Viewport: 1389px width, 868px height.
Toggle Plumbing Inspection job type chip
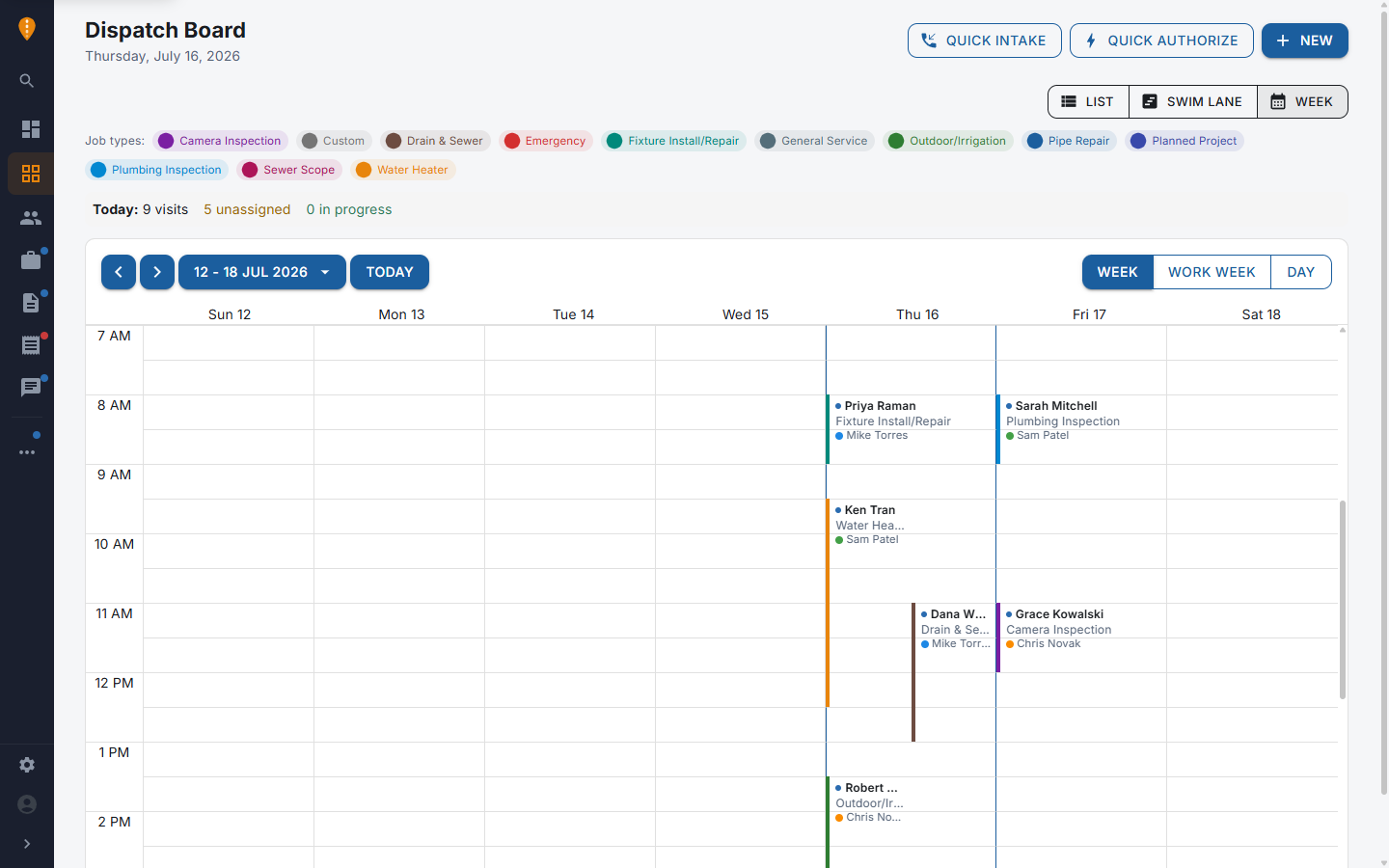157,170
